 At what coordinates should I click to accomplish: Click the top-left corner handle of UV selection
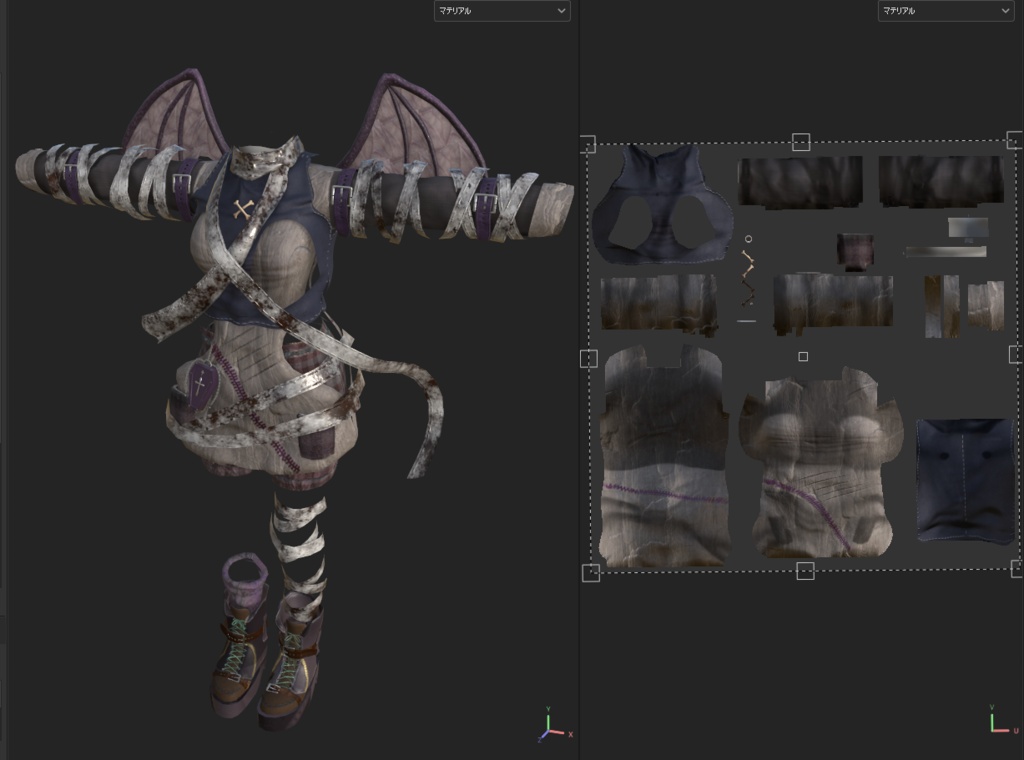click(588, 144)
